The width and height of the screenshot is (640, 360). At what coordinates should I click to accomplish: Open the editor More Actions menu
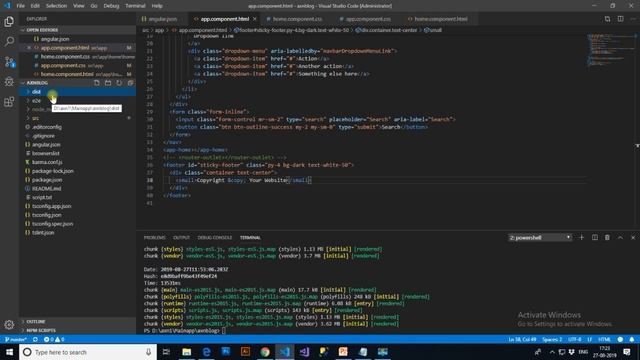pyautogui.click(x=633, y=19)
